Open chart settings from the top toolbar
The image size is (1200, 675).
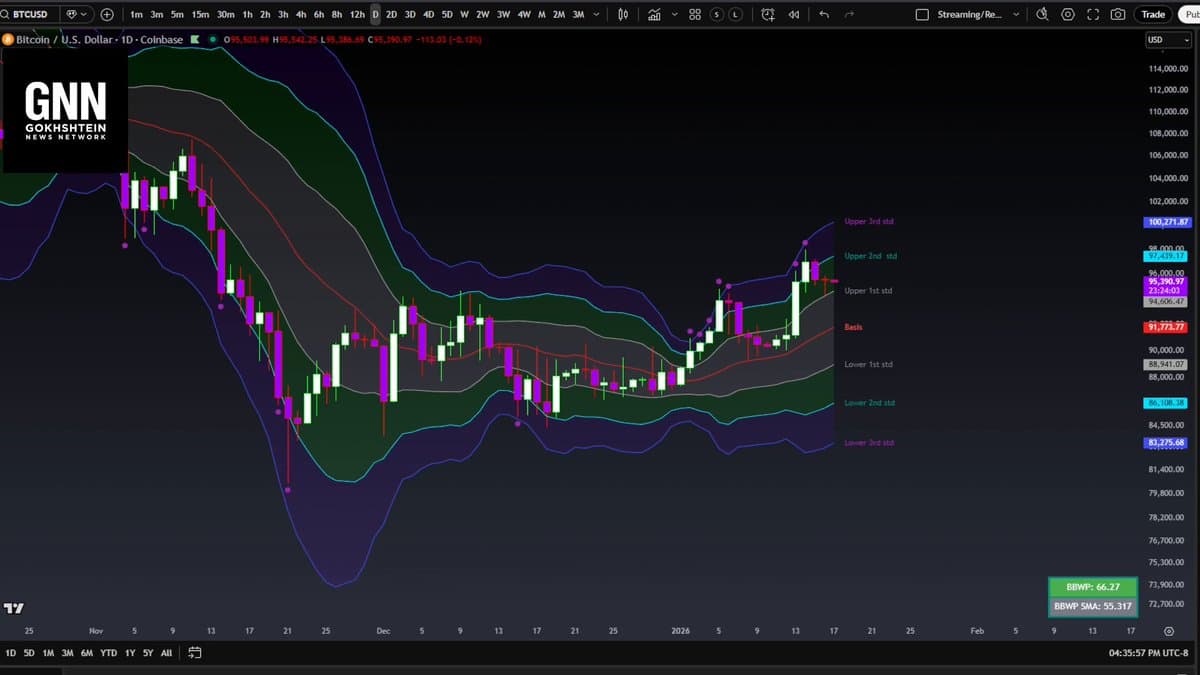coord(1068,15)
